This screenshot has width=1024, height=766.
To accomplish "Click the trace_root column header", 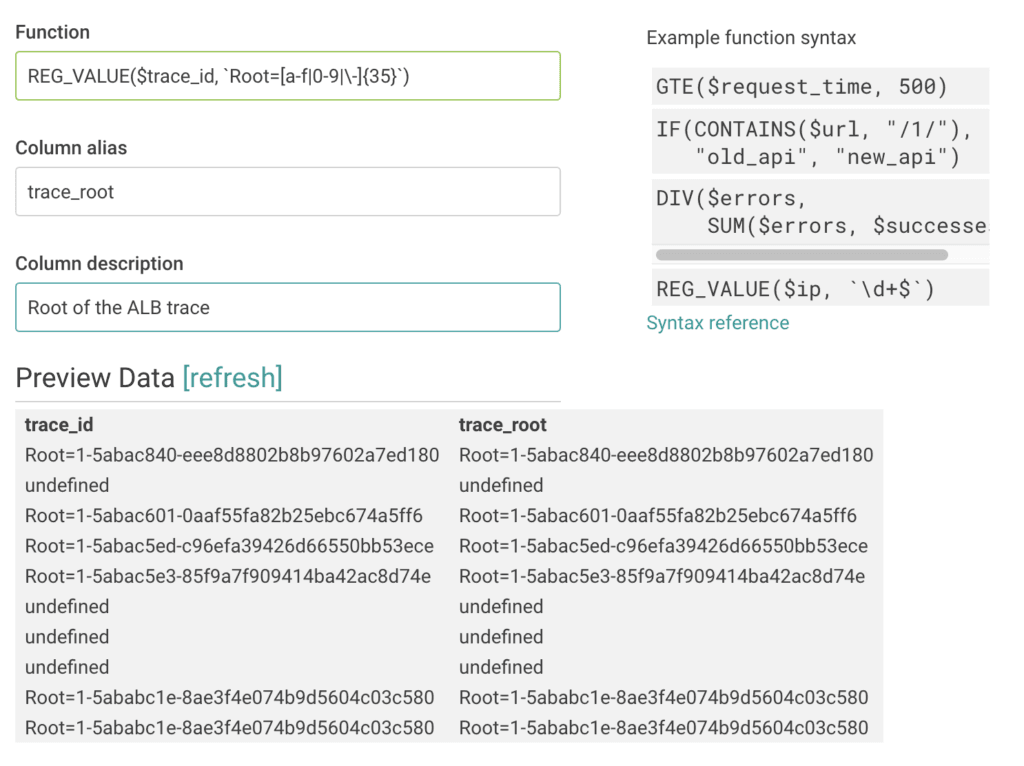I will click(503, 425).
